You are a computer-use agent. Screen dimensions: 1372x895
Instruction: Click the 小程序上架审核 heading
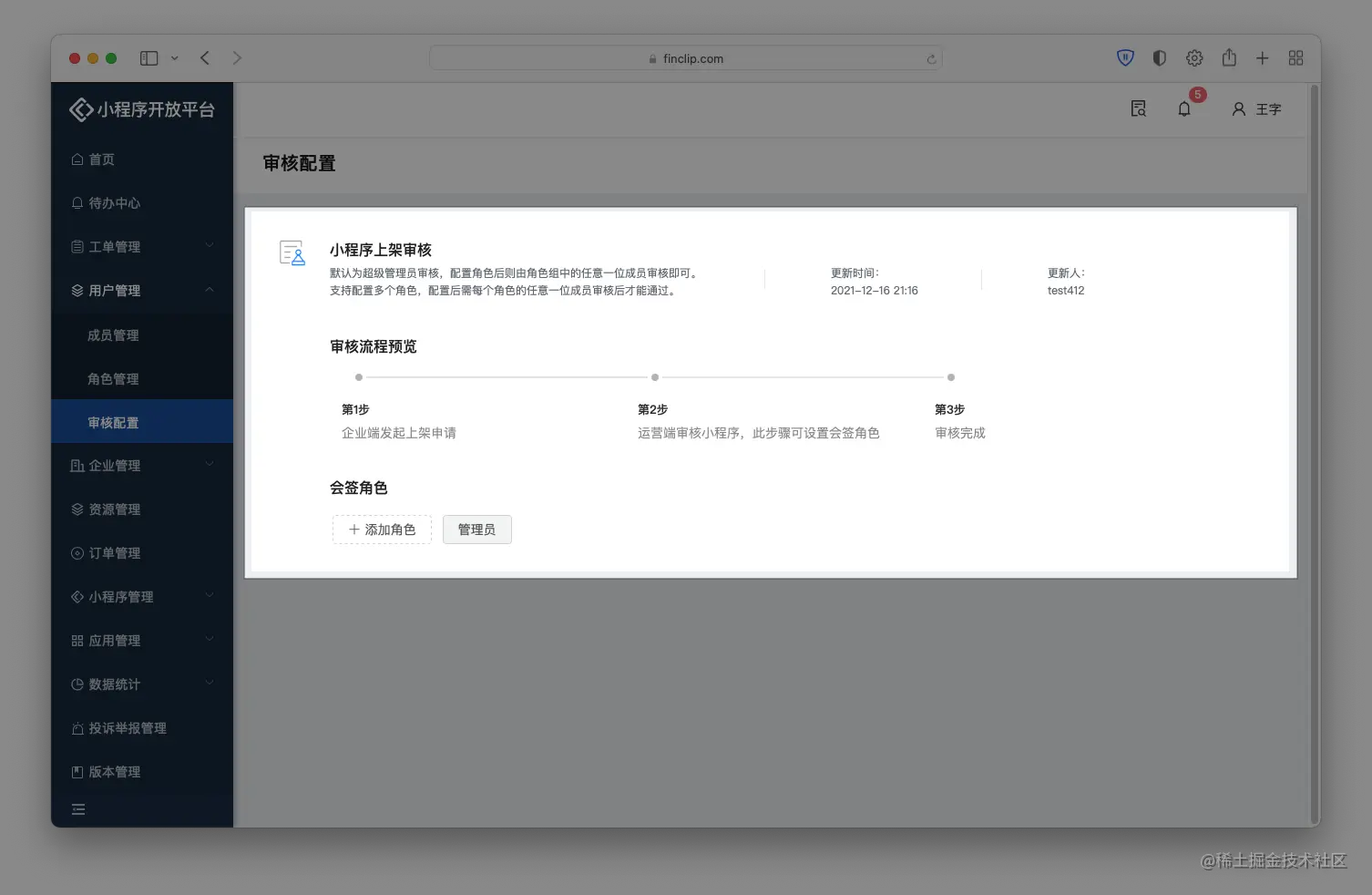(381, 250)
